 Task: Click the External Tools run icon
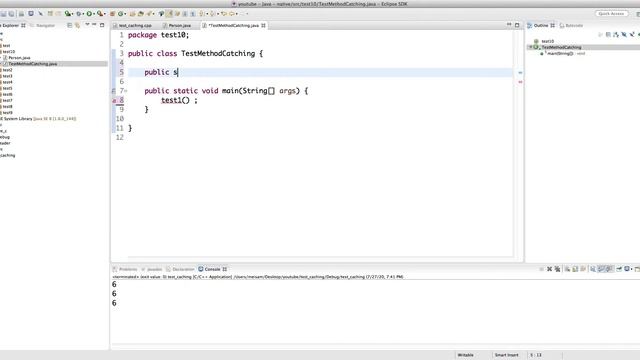[100, 13]
